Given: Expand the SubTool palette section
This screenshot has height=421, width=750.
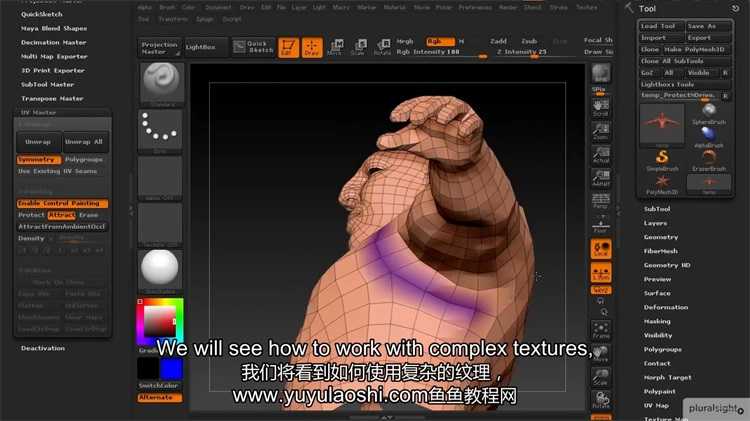Looking at the screenshot, I should tap(657, 209).
